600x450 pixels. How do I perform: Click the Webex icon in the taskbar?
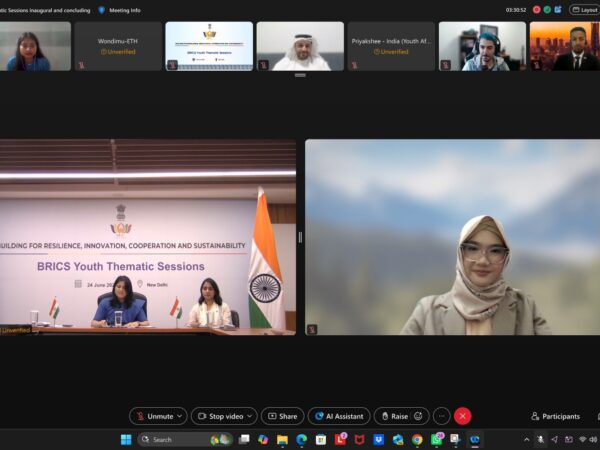click(475, 439)
